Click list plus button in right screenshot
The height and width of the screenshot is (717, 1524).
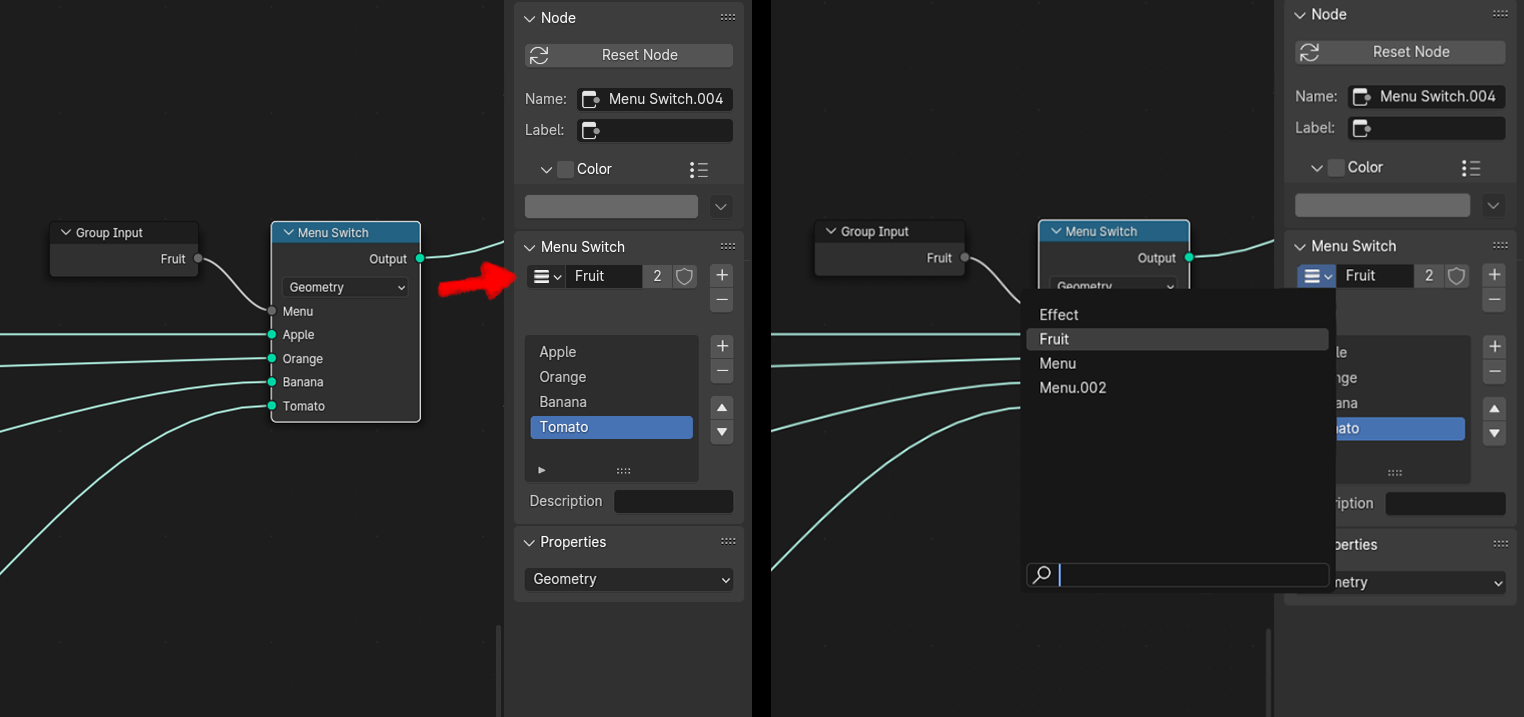(x=1495, y=346)
